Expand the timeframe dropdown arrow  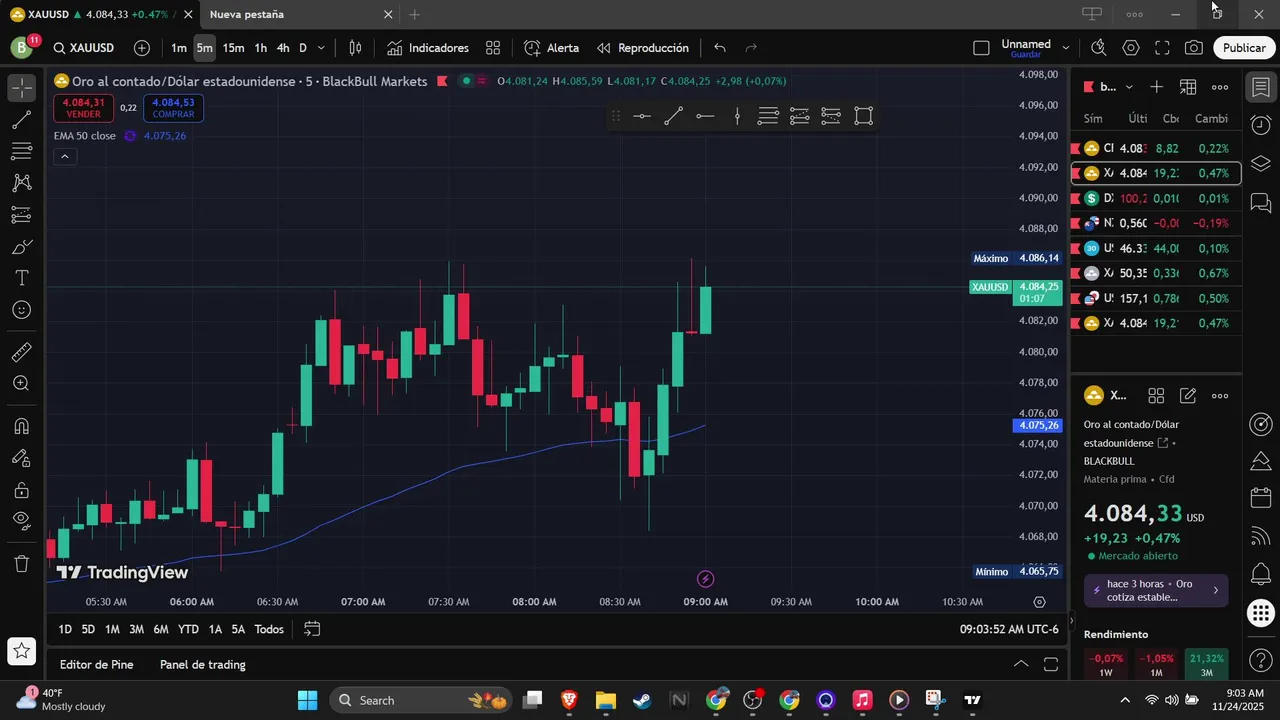pos(320,48)
